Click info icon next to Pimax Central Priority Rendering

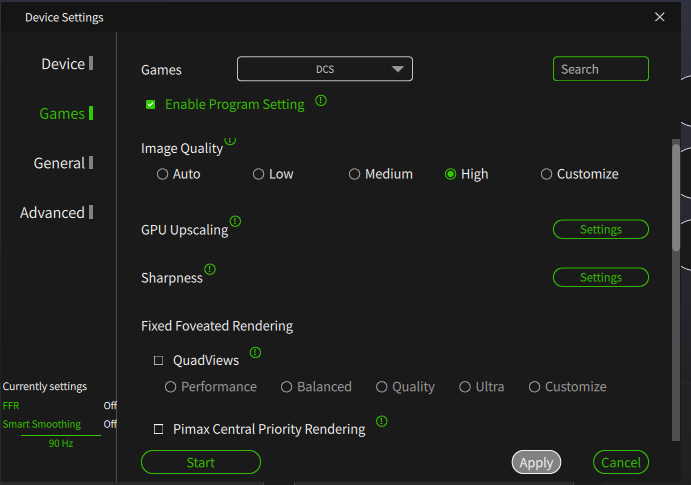click(x=382, y=422)
